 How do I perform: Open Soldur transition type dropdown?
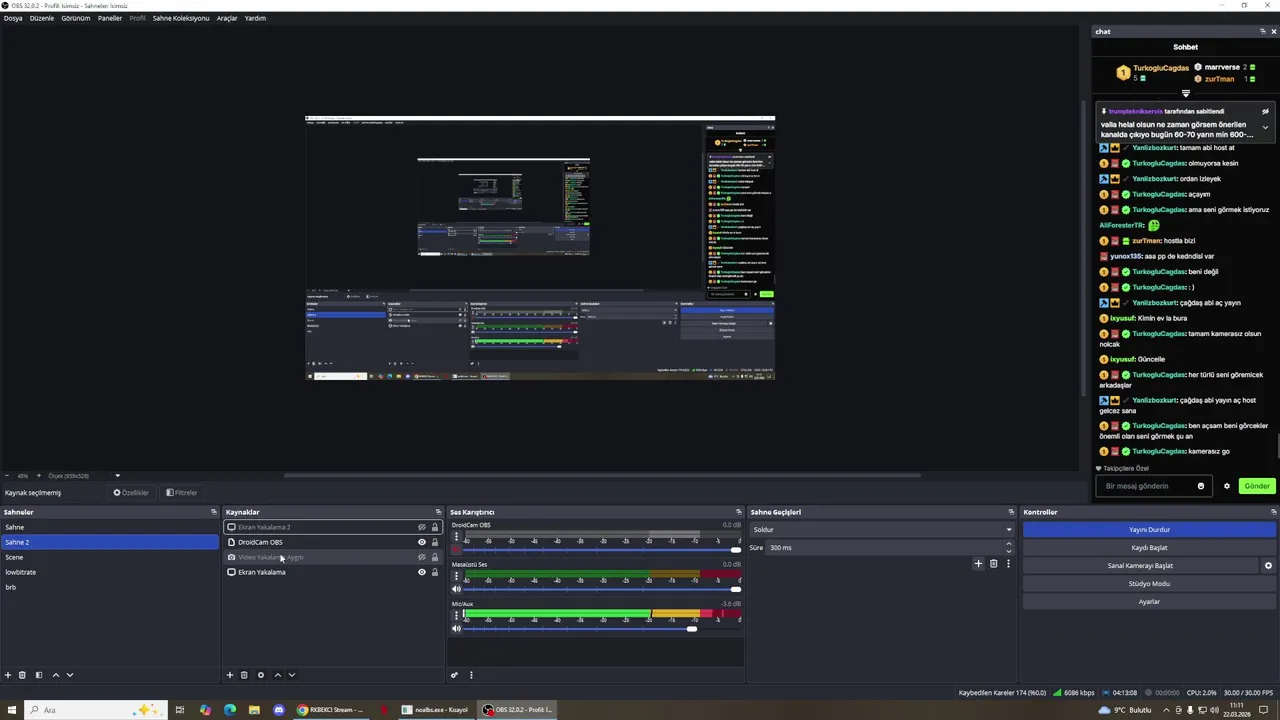[x=882, y=529]
